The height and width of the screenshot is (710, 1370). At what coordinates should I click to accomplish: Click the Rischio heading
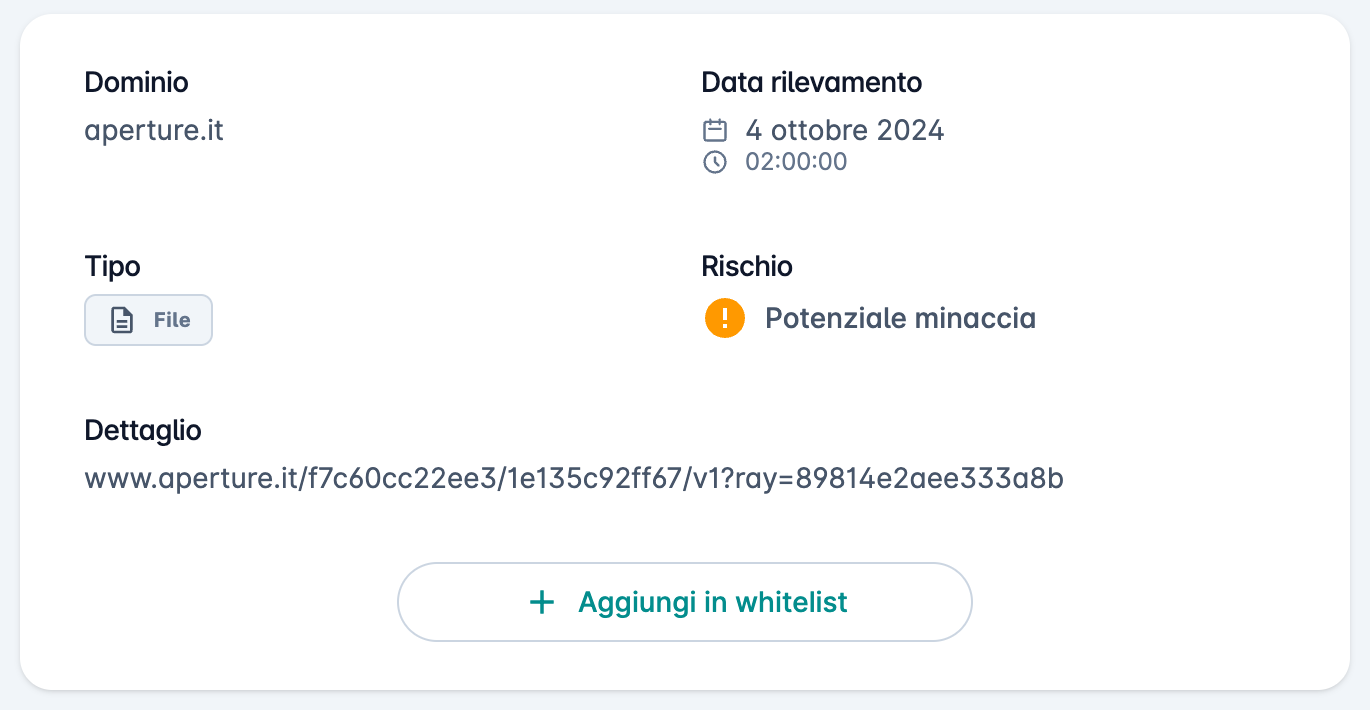coord(747,267)
